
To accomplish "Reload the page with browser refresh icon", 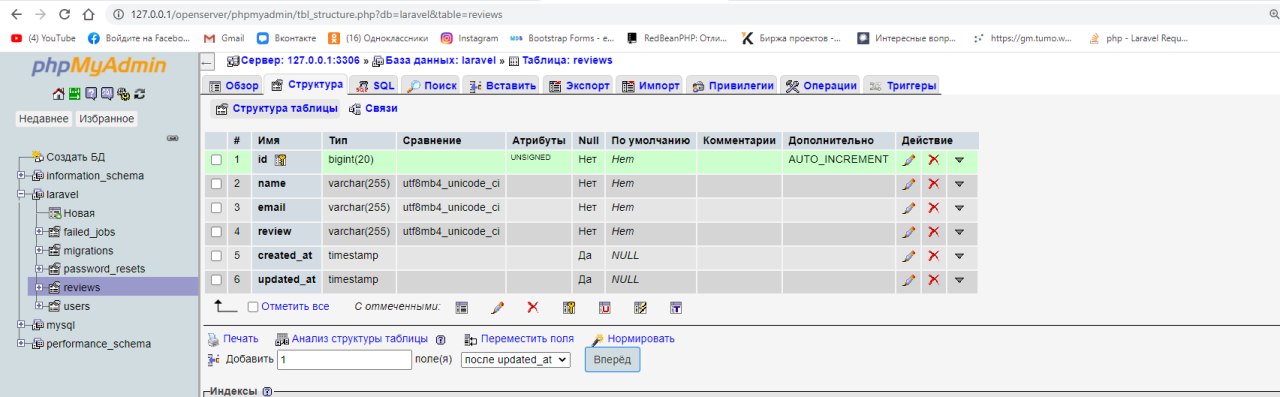I will (x=64, y=15).
